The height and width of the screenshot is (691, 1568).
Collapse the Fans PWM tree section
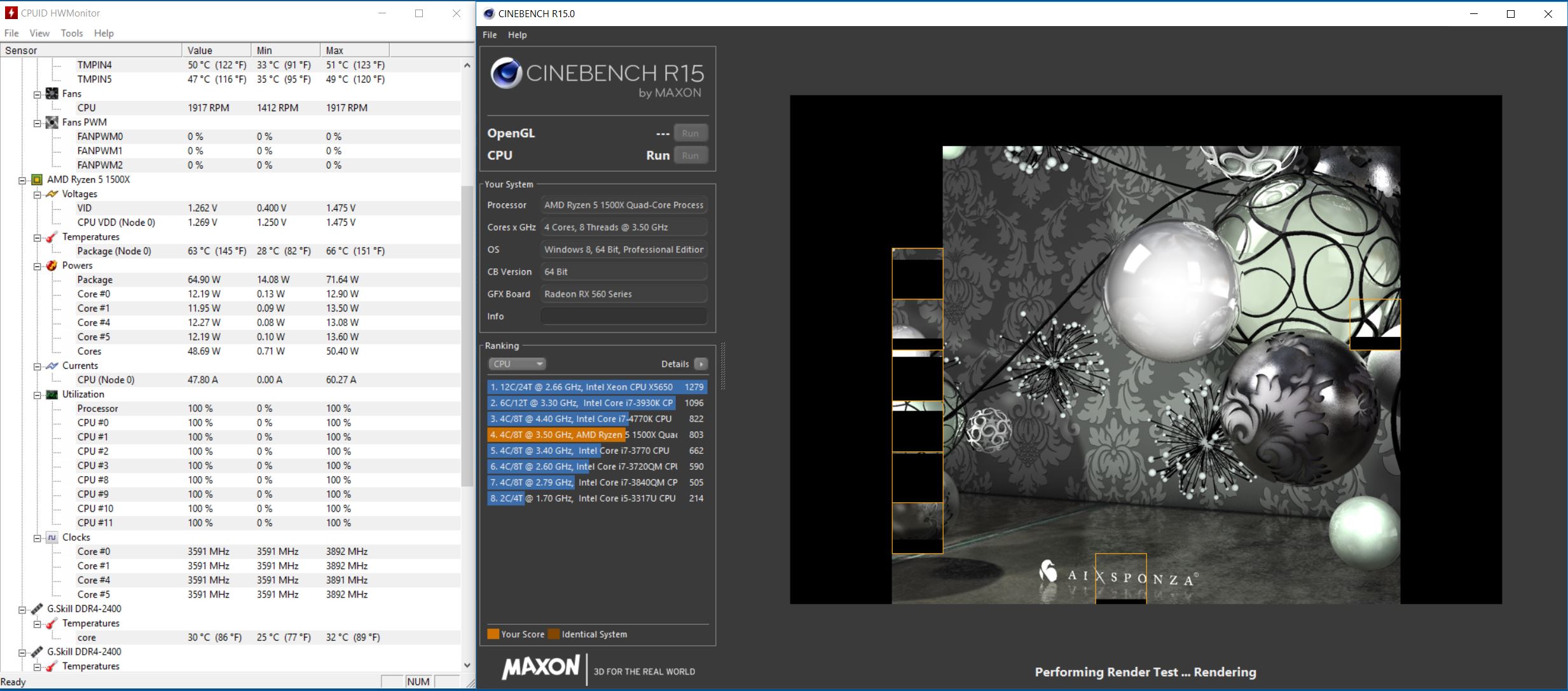coord(37,123)
